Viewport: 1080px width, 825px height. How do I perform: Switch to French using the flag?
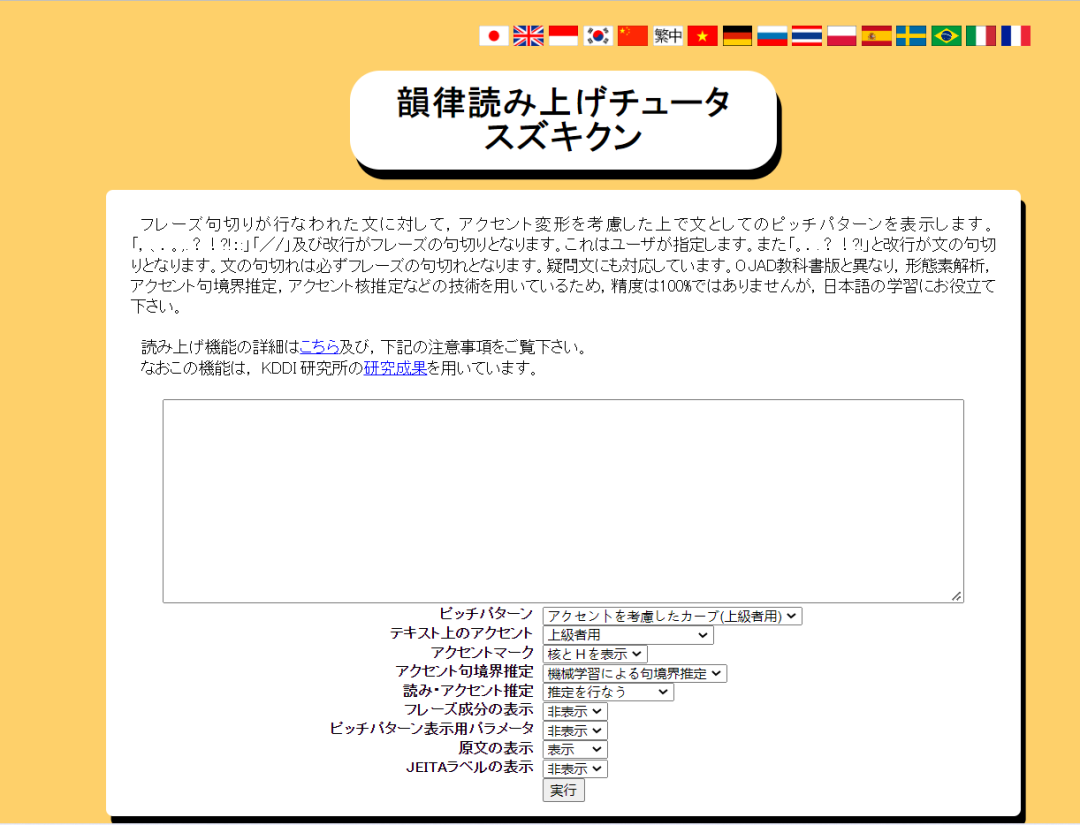coord(1015,36)
